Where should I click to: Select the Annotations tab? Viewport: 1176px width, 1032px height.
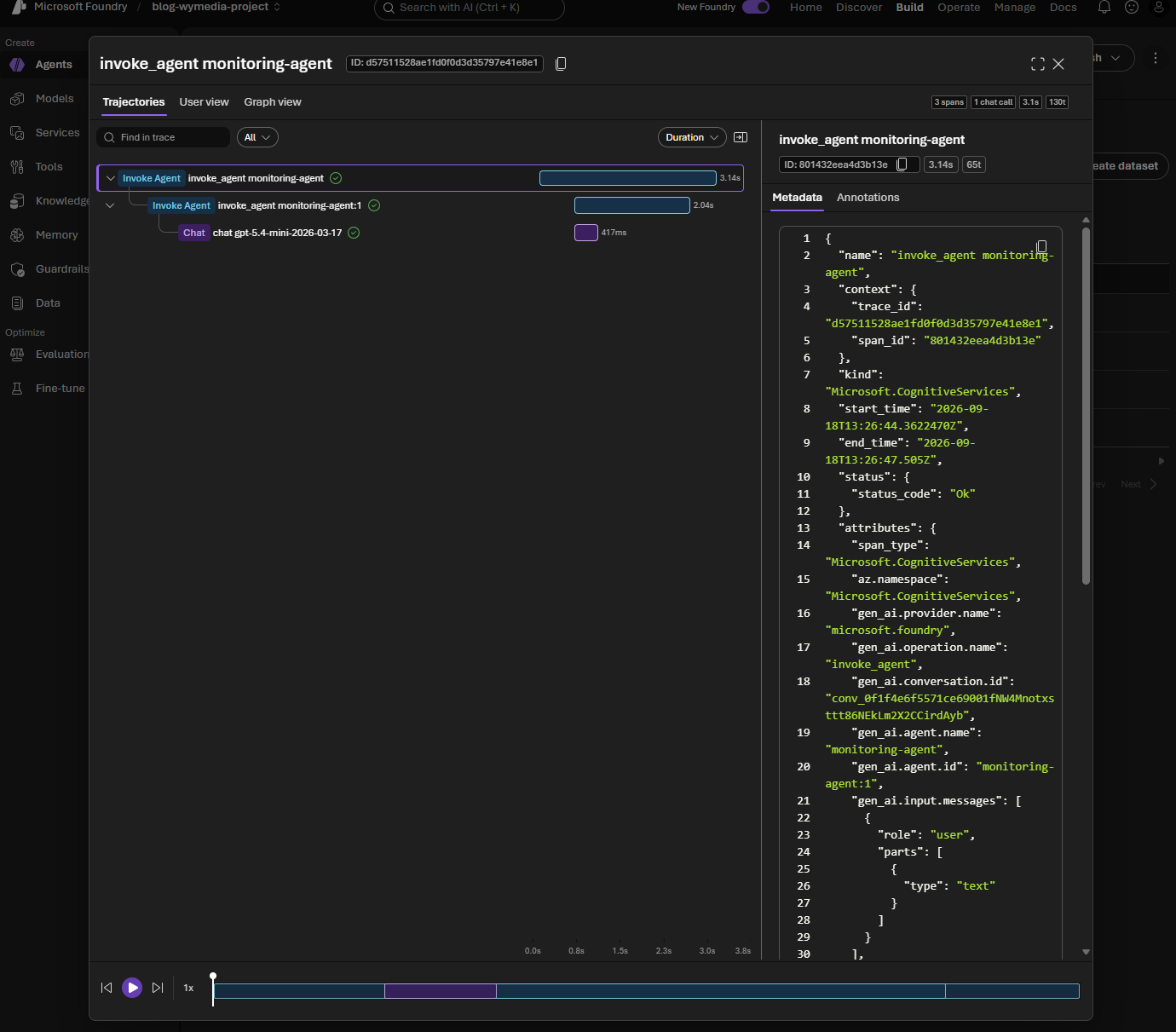point(868,198)
